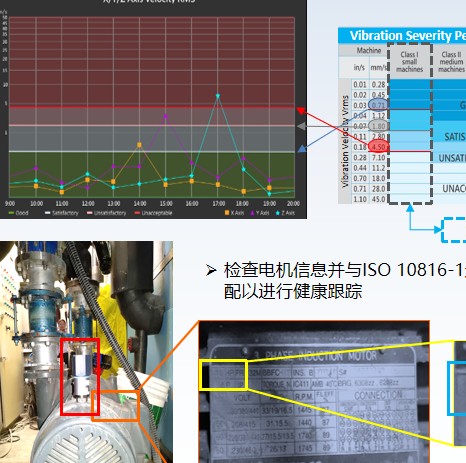Click the red-circled 4.50 threshold value
The width and height of the screenshot is (466, 463).
point(378,147)
